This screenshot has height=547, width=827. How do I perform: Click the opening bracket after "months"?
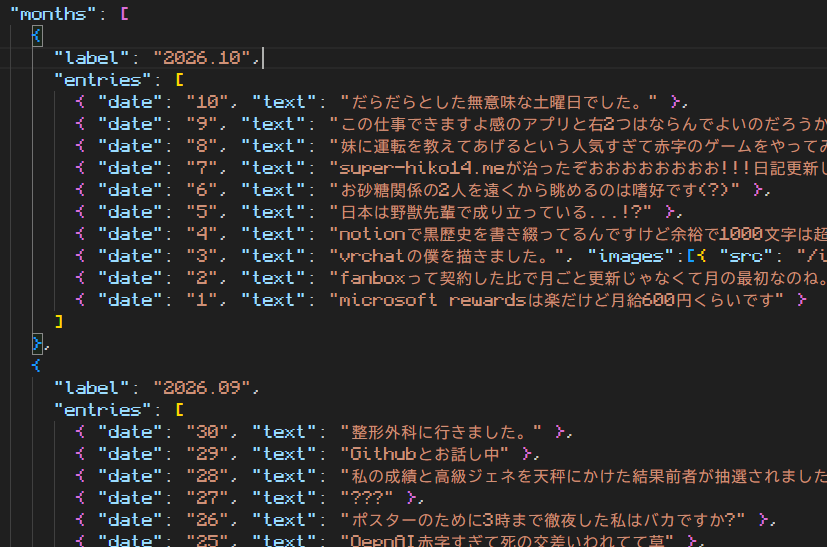coord(125,14)
